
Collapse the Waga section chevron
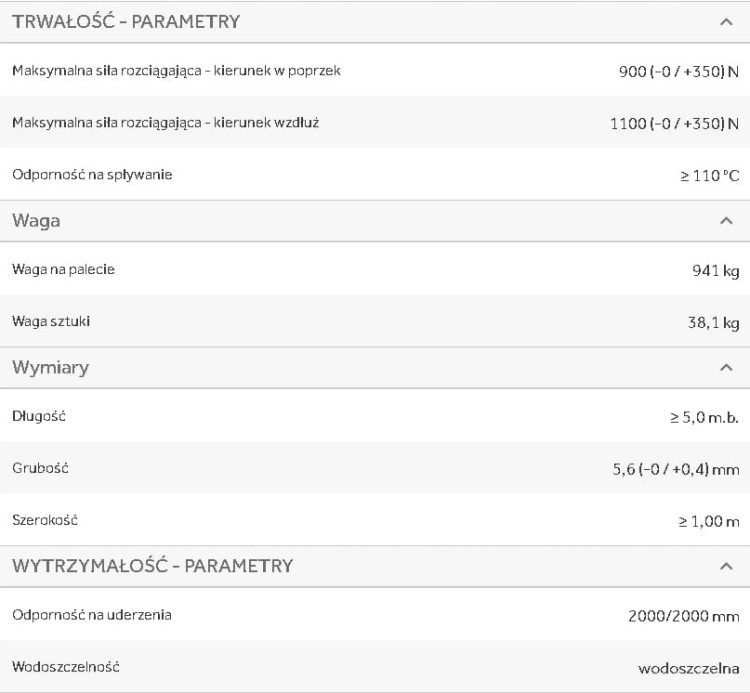tap(726, 221)
